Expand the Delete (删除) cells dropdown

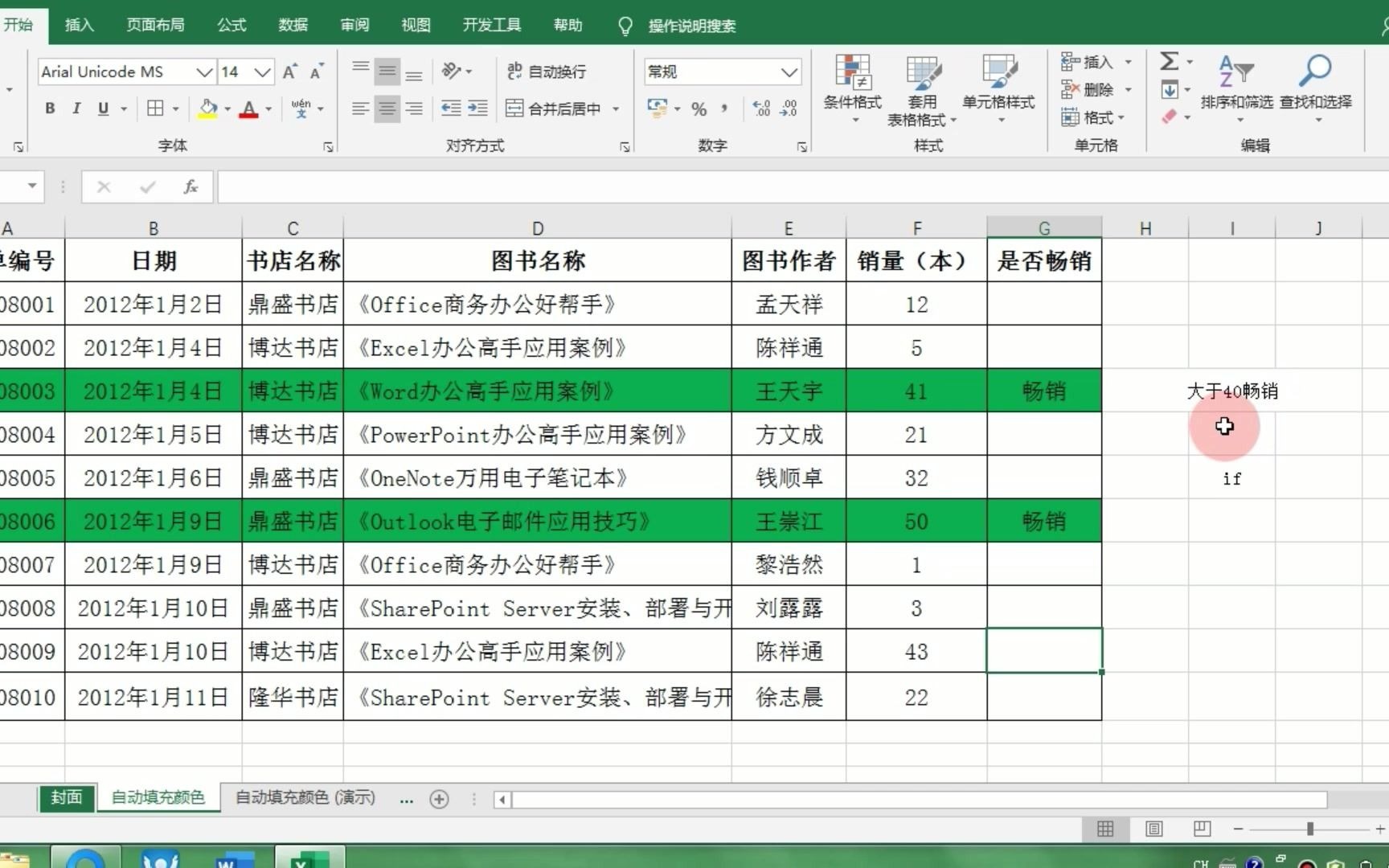tap(1128, 89)
